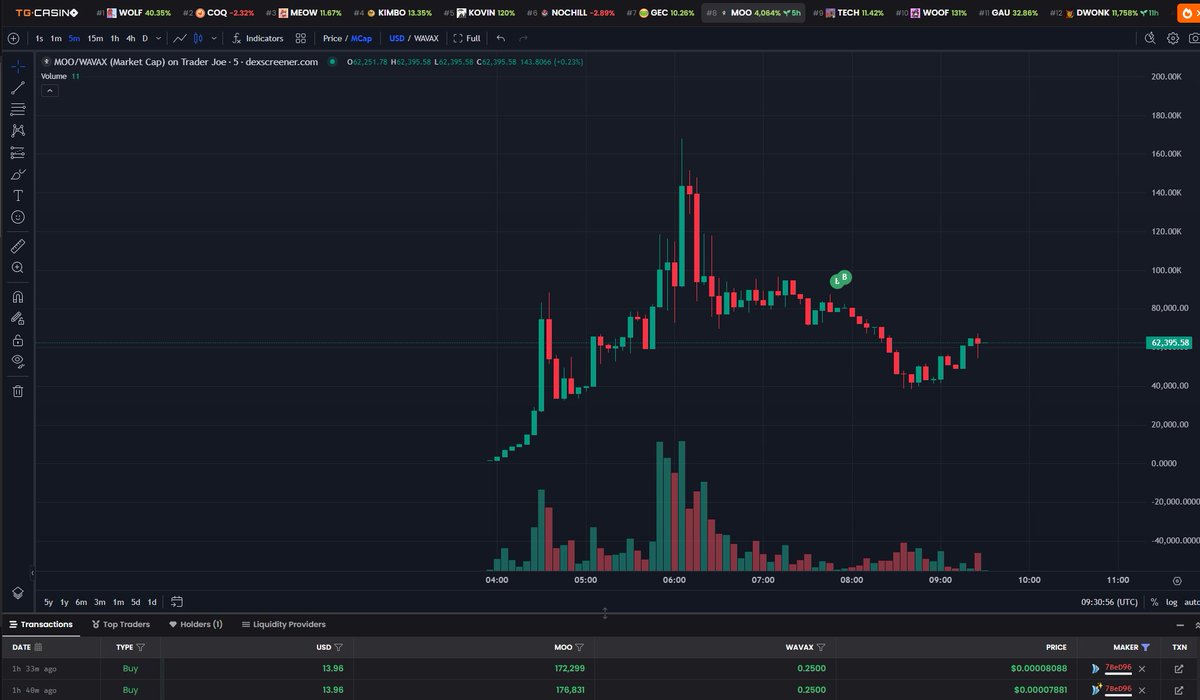
Task: Select the 1s timeframe
Action: tap(38, 38)
